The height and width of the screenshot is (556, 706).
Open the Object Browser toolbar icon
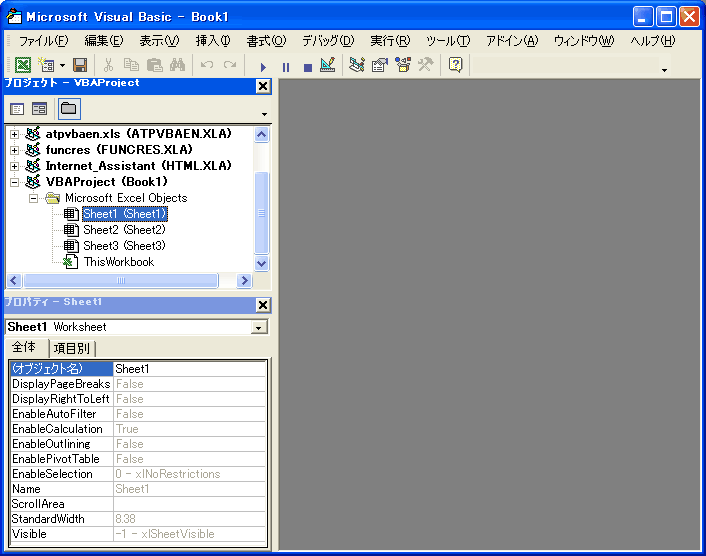403,65
